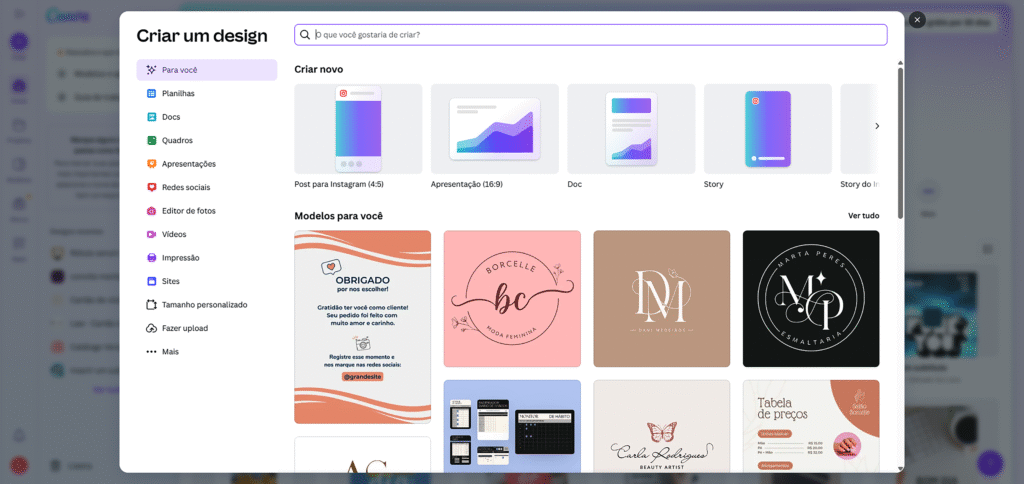Click the 'Post para Instagram (4:5)' label
The image size is (1024, 484).
click(339, 185)
